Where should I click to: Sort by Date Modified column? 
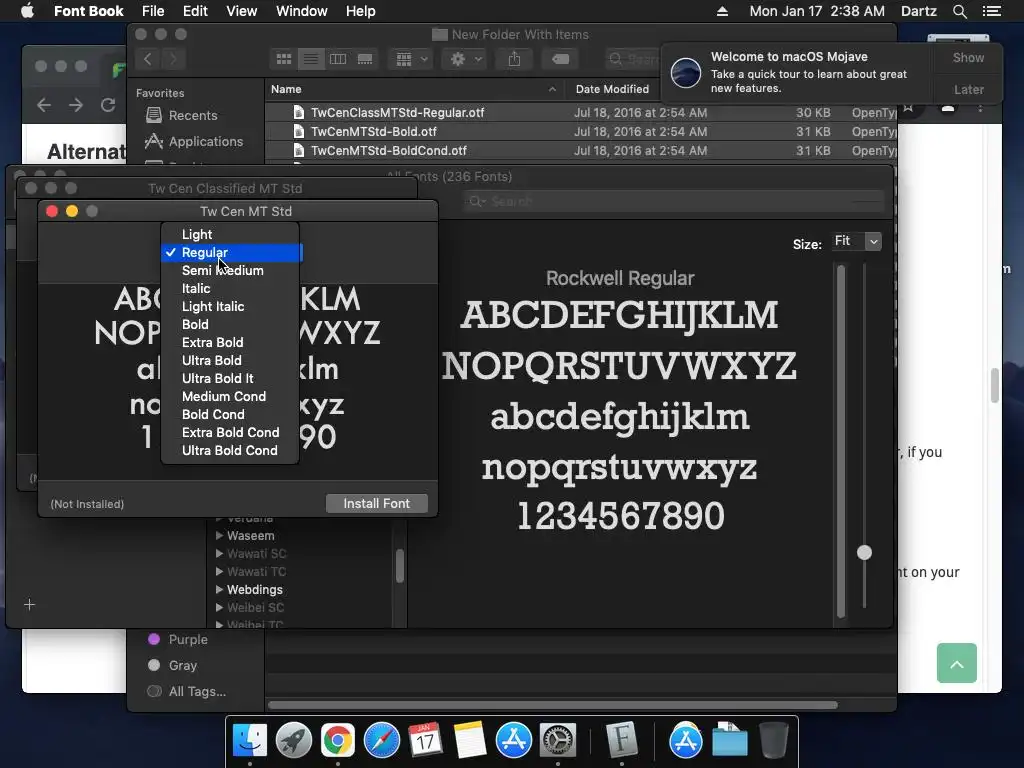(612, 89)
